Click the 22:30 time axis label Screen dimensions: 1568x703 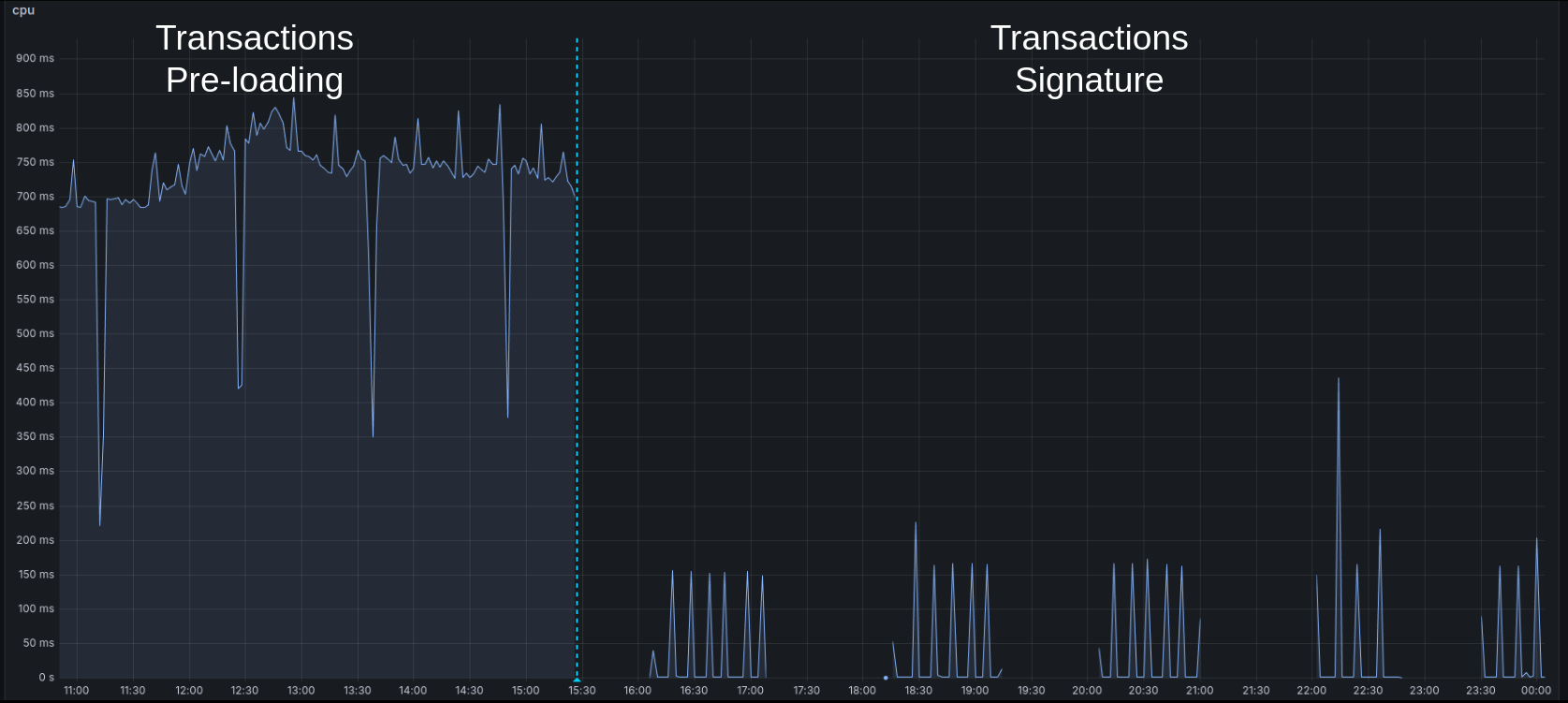tap(1368, 691)
